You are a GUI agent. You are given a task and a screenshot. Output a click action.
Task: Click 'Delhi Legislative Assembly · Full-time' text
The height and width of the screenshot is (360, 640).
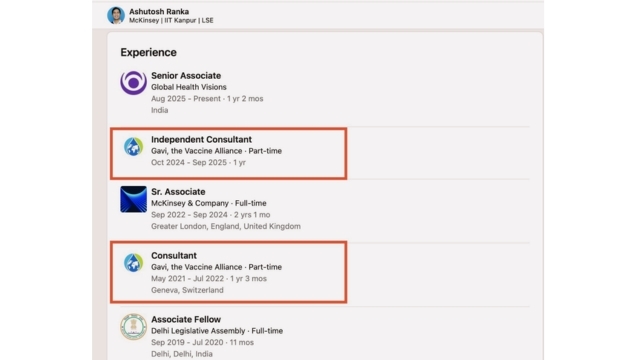pyautogui.click(x=217, y=331)
